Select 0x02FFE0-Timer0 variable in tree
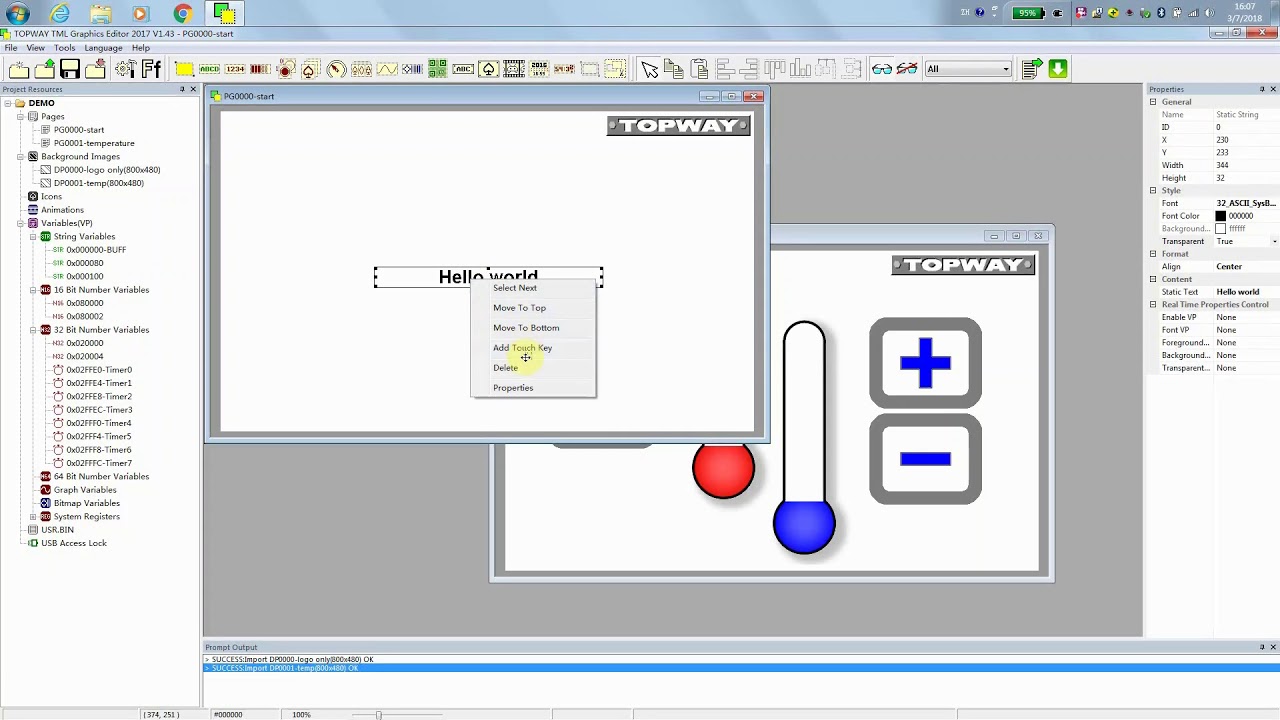 click(99, 370)
